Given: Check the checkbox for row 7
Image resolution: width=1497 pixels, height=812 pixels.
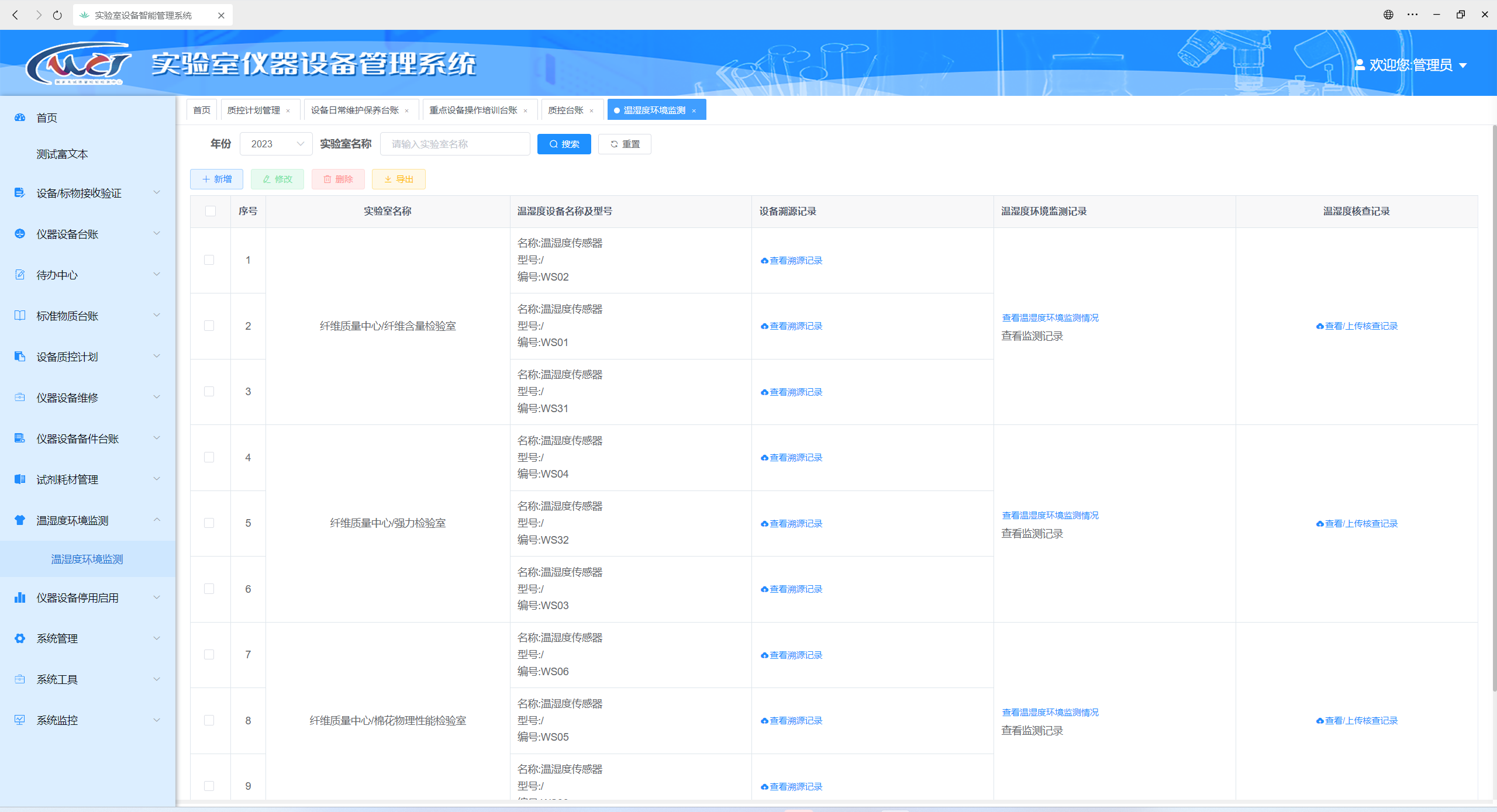Looking at the screenshot, I should pos(209,655).
